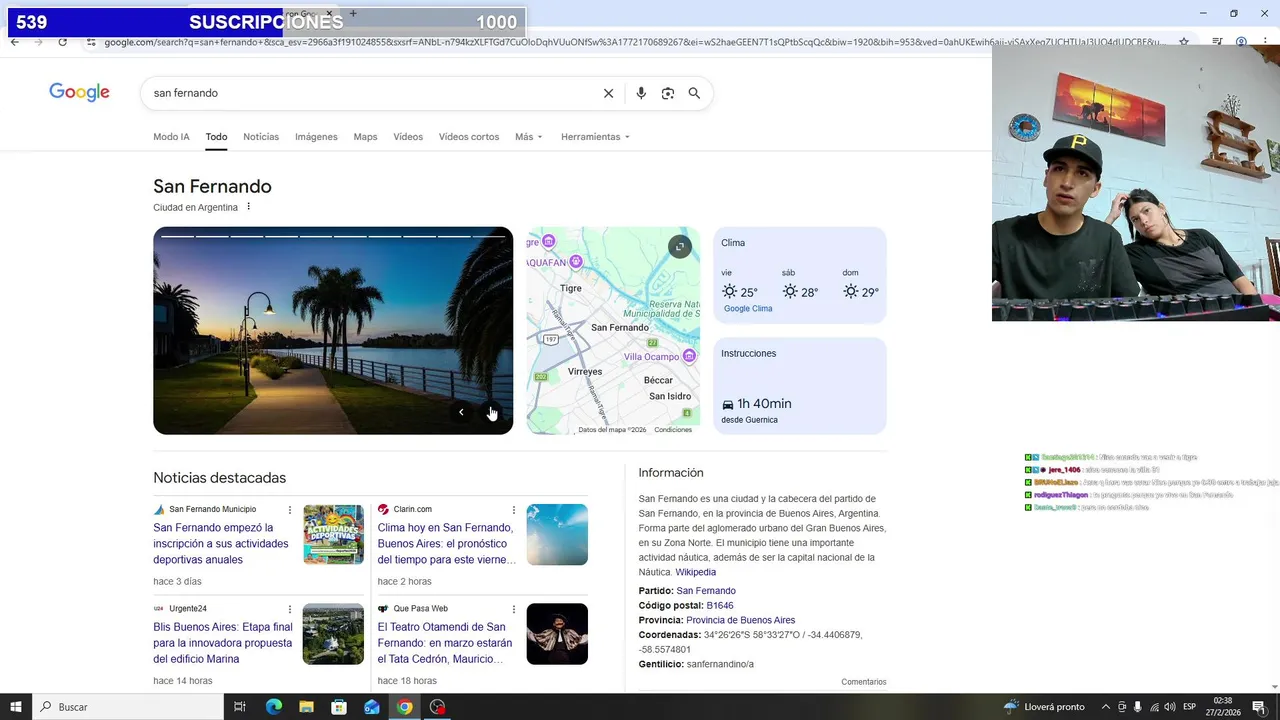Screen dimensions: 1280x720
Task: Click Comentarios link under Información
Action: coord(864,682)
